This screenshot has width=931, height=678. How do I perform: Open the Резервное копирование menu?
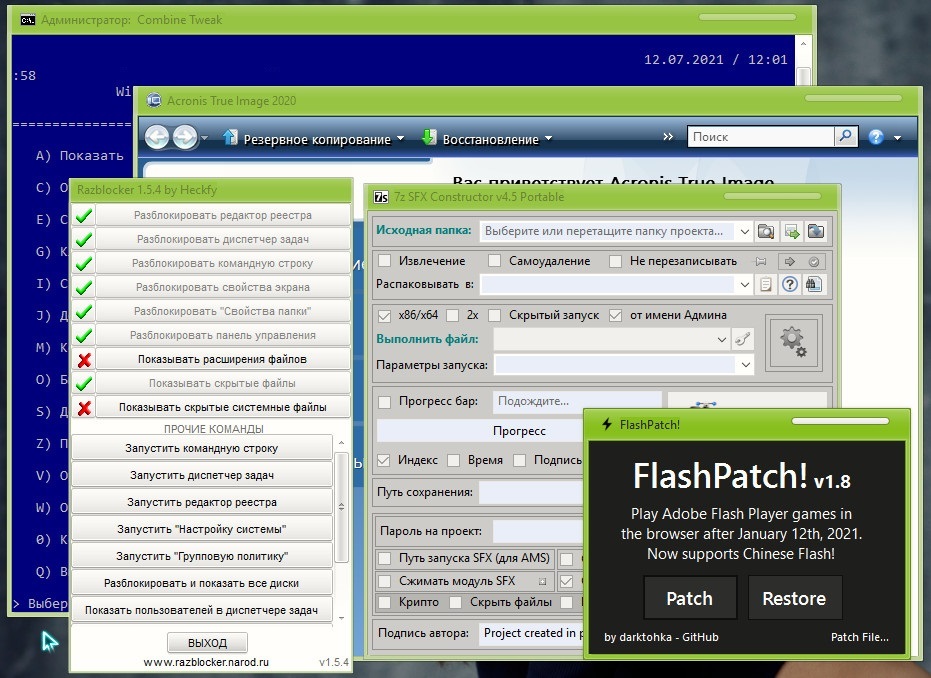tap(314, 139)
